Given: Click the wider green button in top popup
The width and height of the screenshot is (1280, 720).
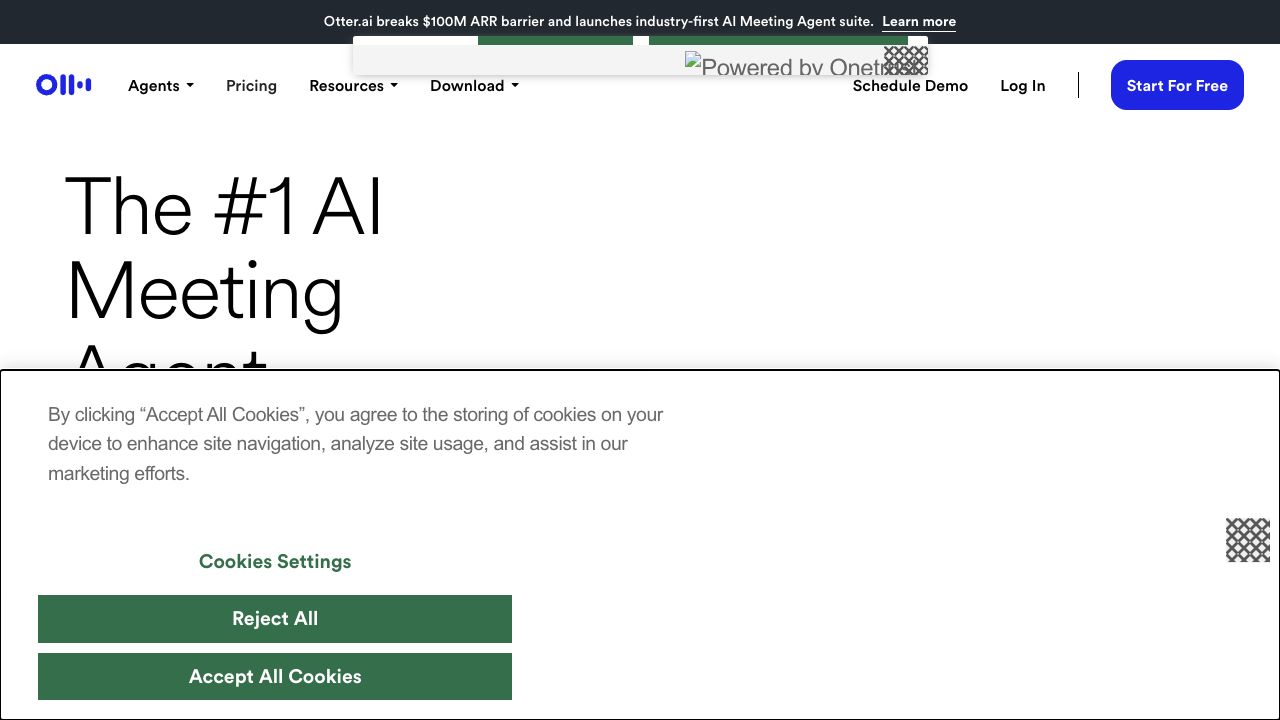Looking at the screenshot, I should (x=778, y=41).
